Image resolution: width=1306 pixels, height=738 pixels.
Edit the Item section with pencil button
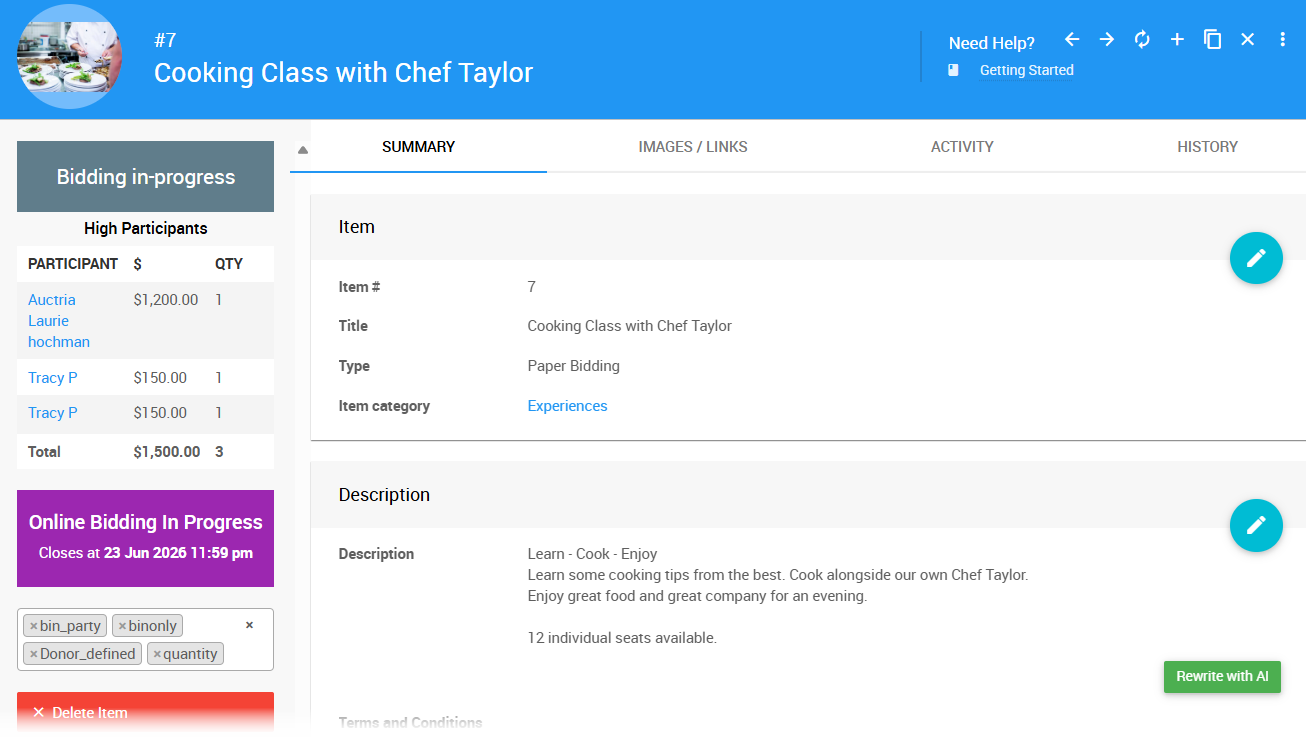click(x=1256, y=258)
